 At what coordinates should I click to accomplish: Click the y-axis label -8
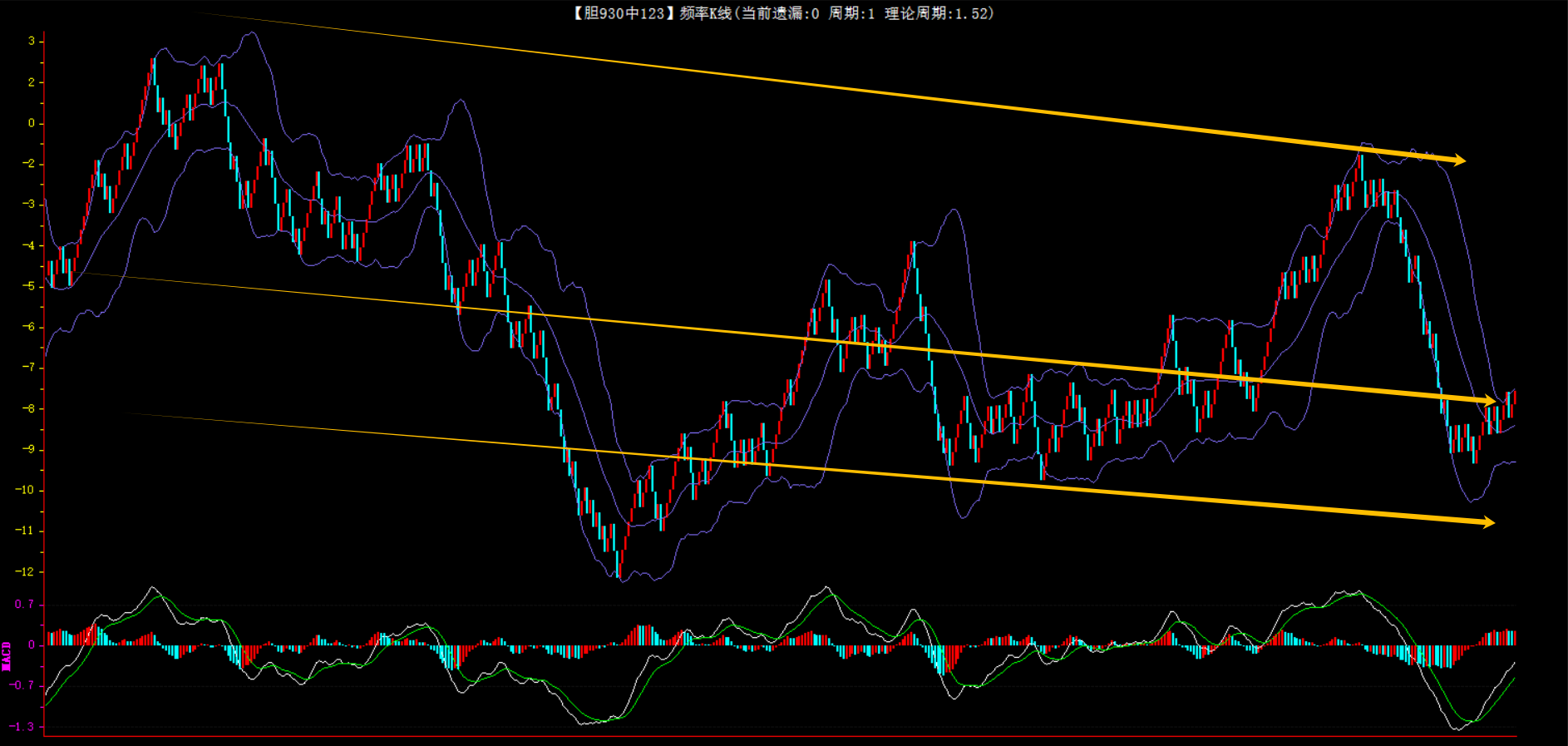click(x=28, y=408)
